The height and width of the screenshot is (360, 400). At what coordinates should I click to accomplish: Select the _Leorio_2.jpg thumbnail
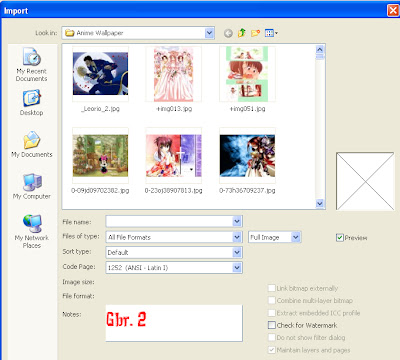100,74
